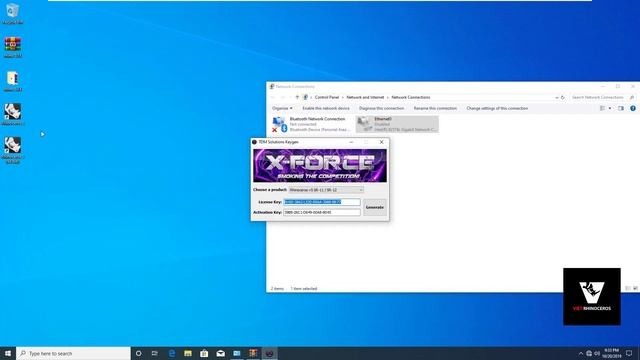This screenshot has width=640, height=360.
Task: Minimize the TDM Solutions Keygen window
Action: pyautogui.click(x=351, y=142)
